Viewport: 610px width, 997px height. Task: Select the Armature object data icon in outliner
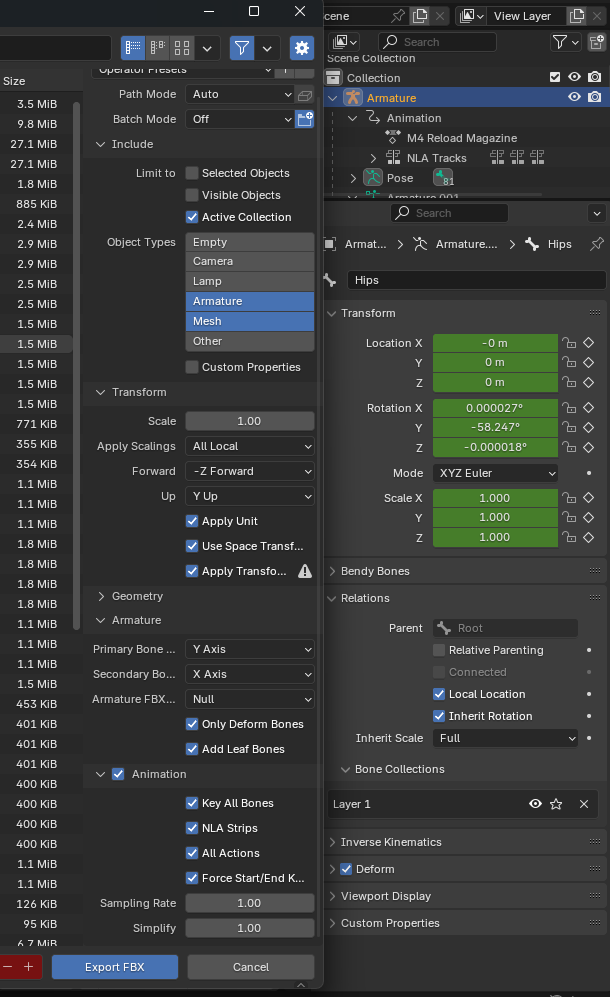[352, 97]
